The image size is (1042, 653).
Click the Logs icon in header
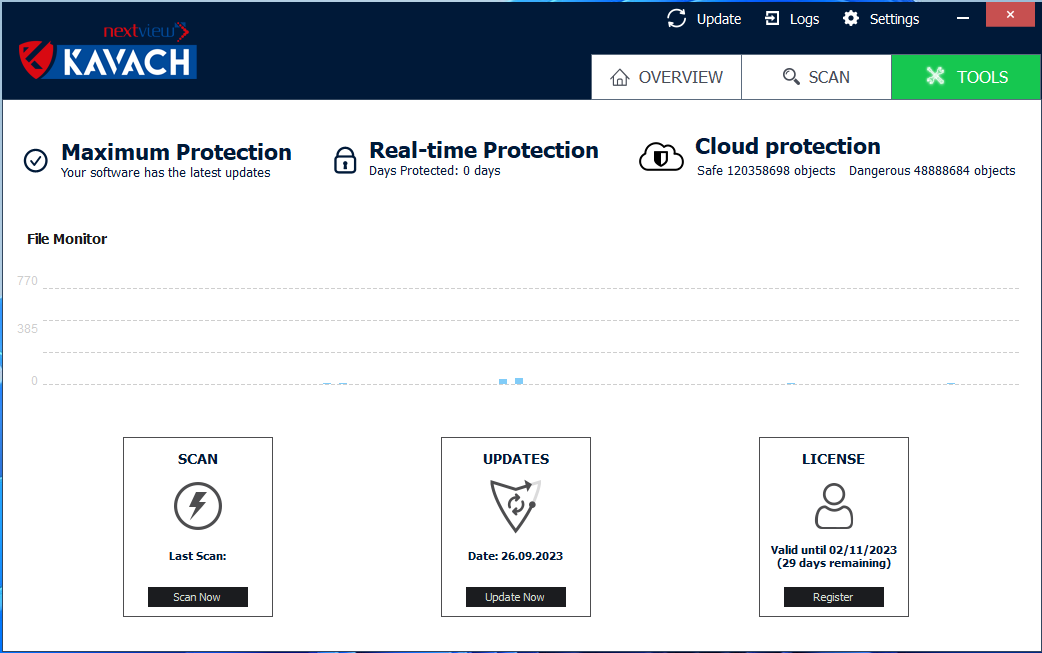(772, 19)
